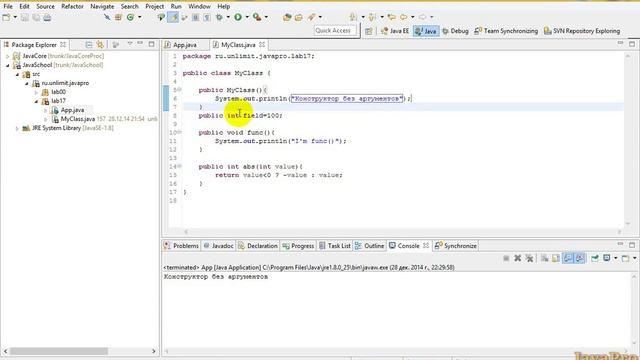This screenshot has width=640, height=360.
Task: Click the Open Perspective icon
Action: [369, 31]
